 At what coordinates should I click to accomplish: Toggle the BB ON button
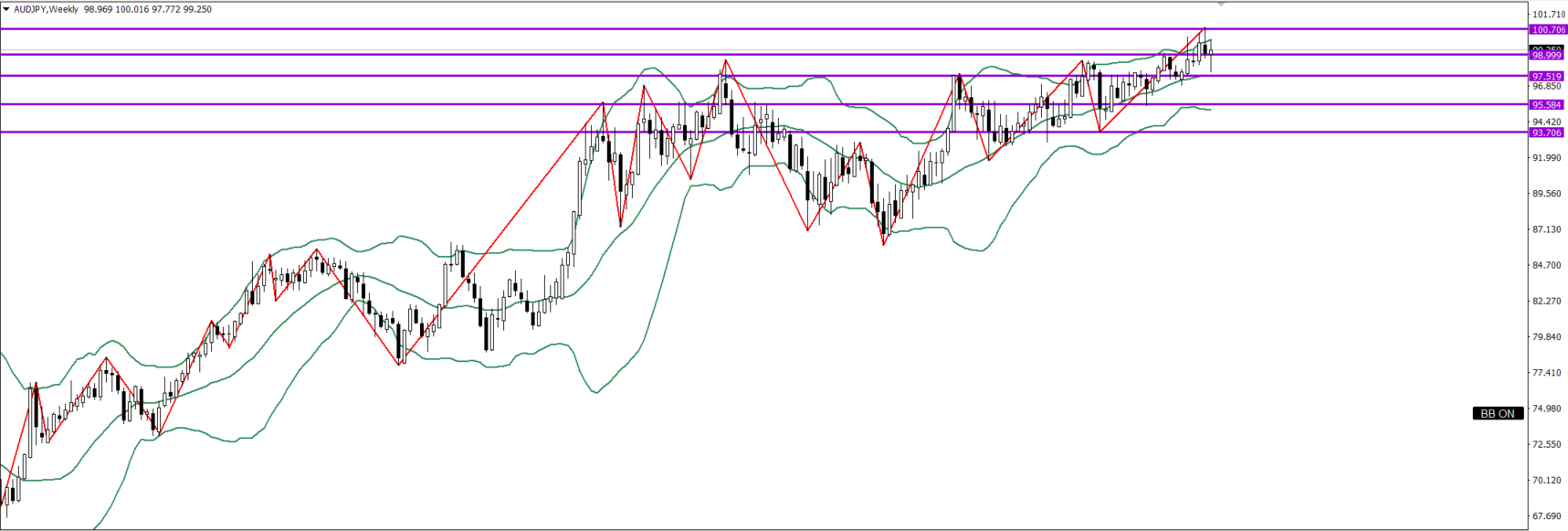(x=1498, y=413)
